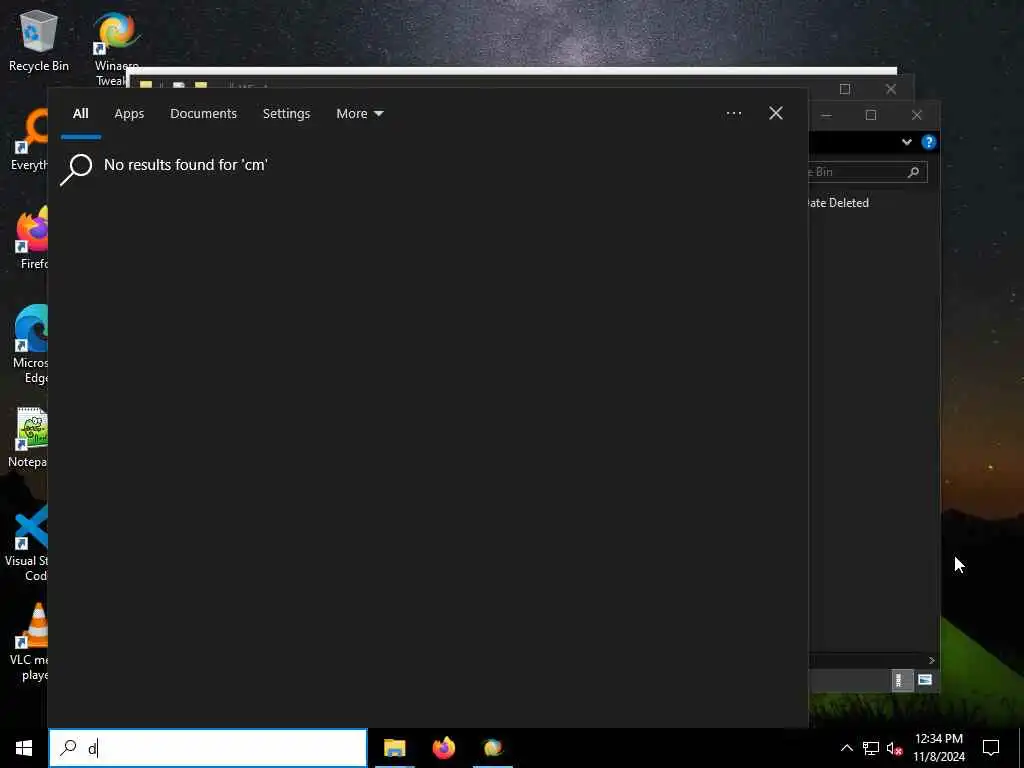Switch to large icons view in Recycle Bin
Viewport: 1024px width, 768px height.
pyautogui.click(x=925, y=680)
